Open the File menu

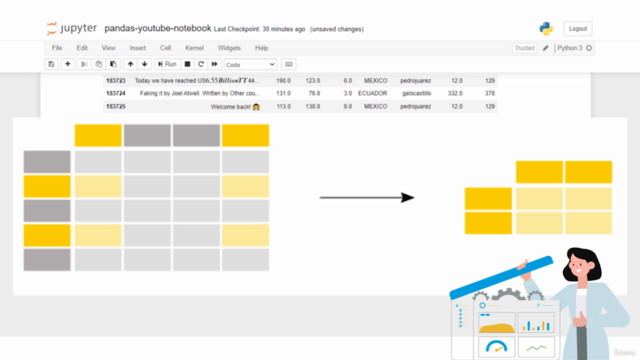57,48
